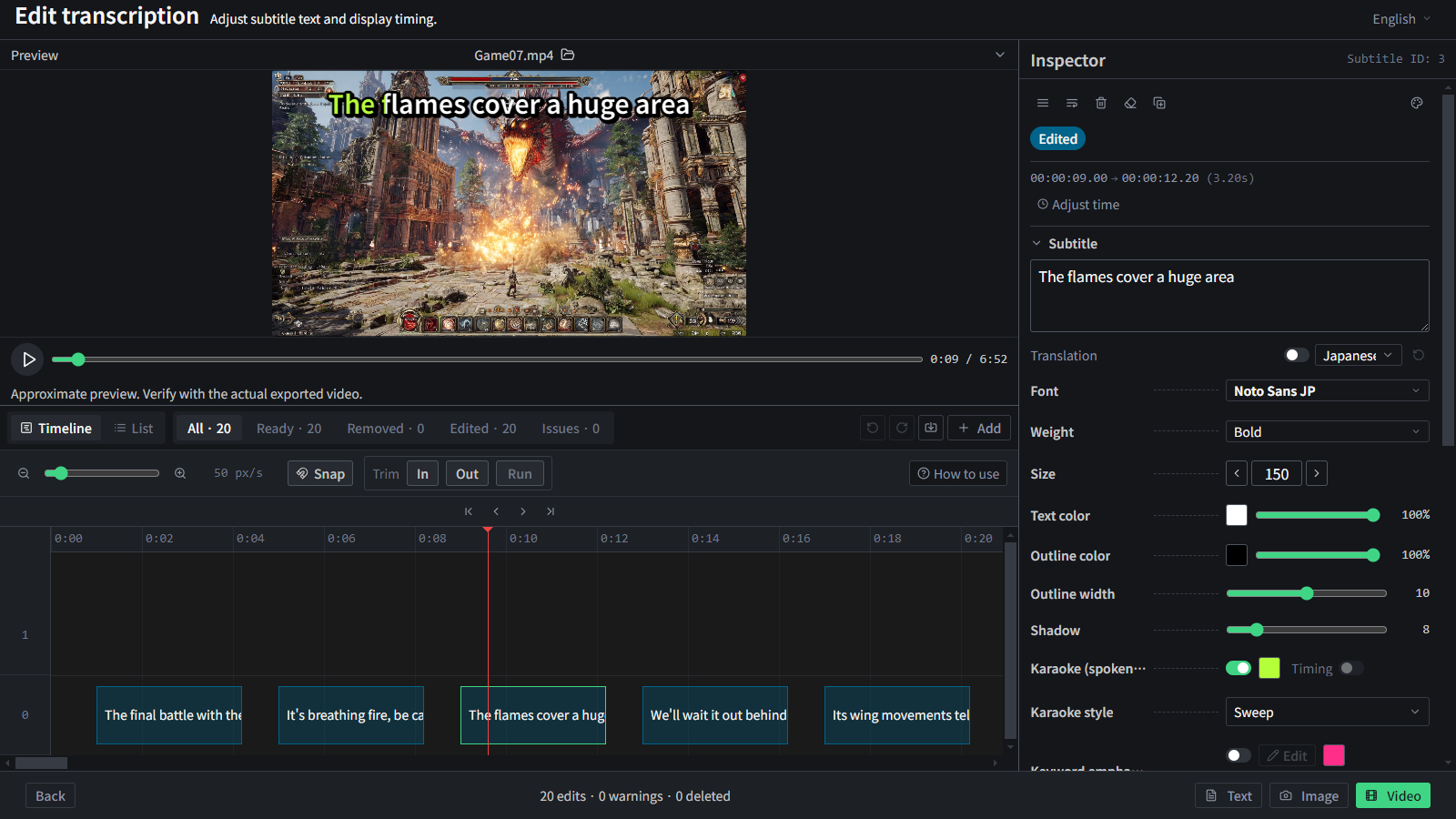Click the Outline width slider
The width and height of the screenshot is (1456, 819).
point(1307,593)
